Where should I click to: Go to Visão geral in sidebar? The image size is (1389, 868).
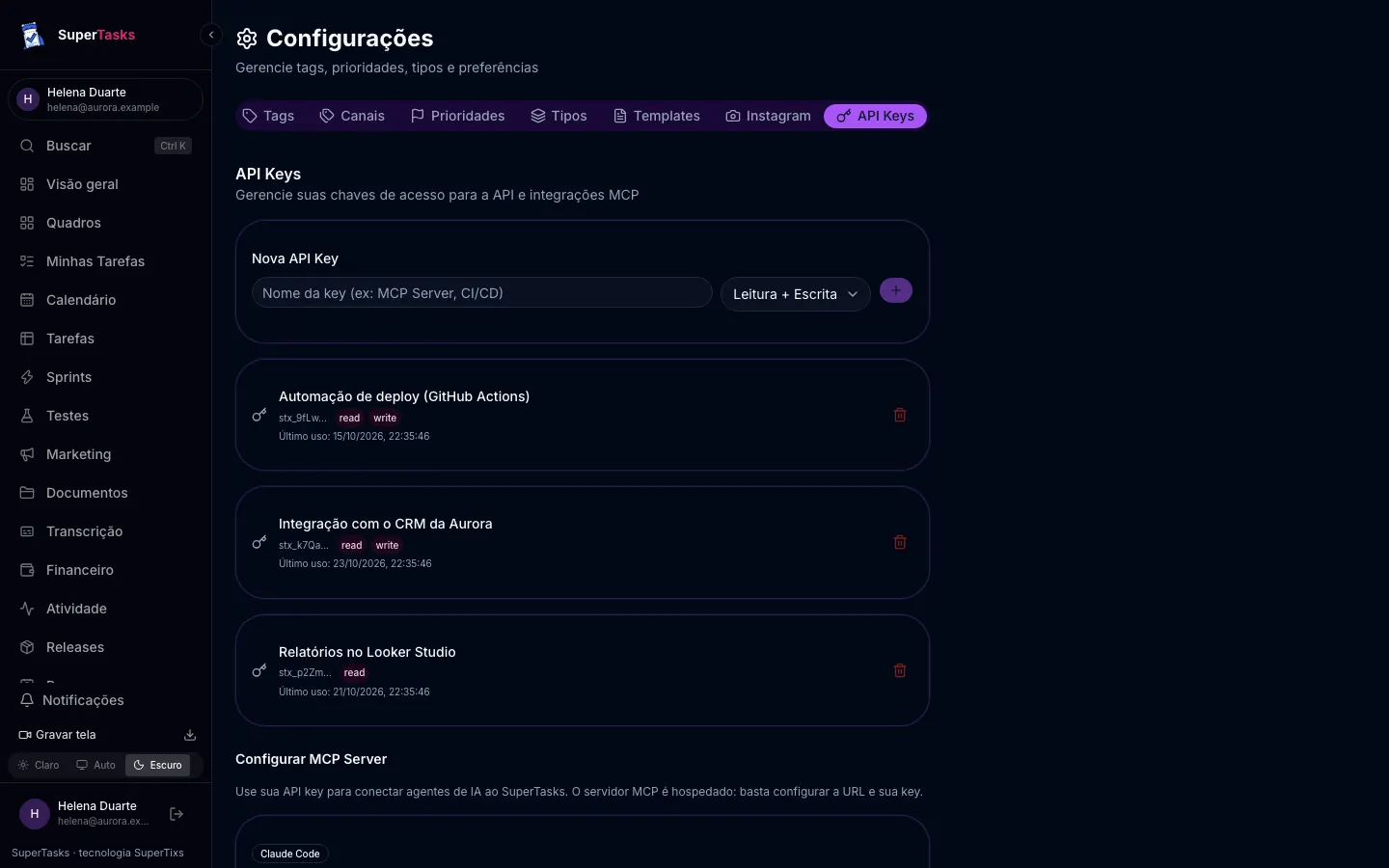(105, 184)
